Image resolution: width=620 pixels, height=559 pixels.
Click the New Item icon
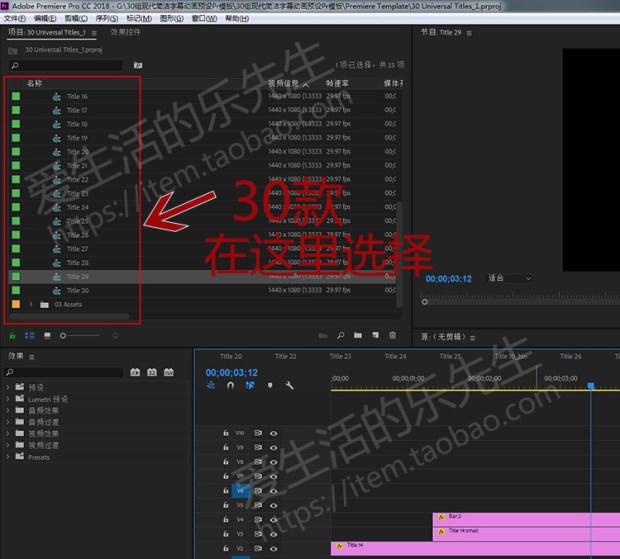click(x=375, y=335)
